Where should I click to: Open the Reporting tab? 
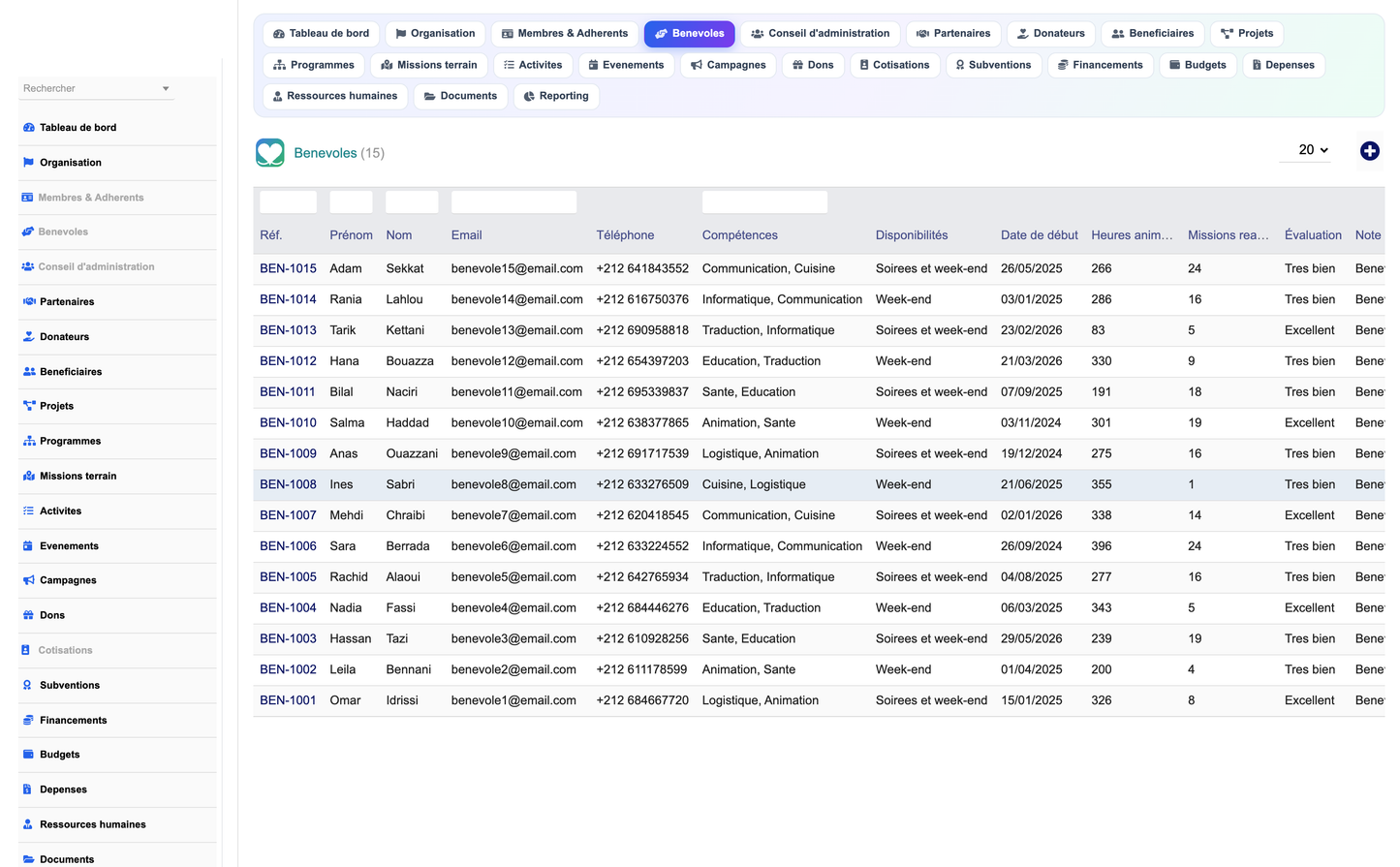pyautogui.click(x=556, y=96)
